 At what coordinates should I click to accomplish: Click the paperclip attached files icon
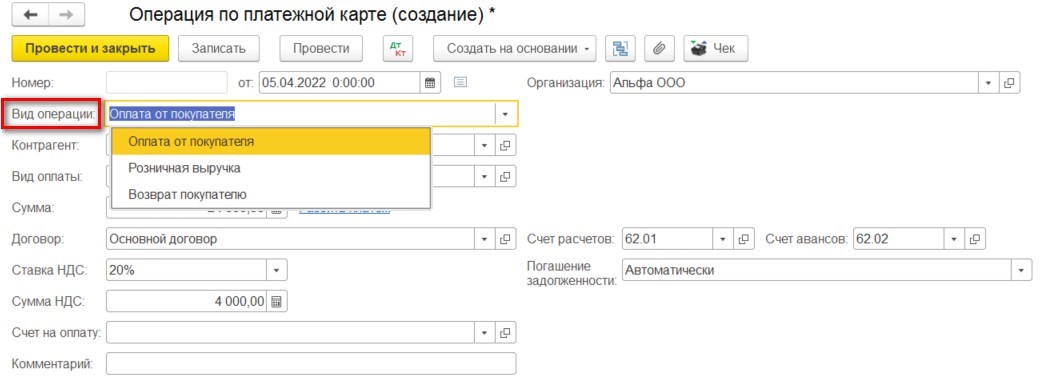click(659, 48)
